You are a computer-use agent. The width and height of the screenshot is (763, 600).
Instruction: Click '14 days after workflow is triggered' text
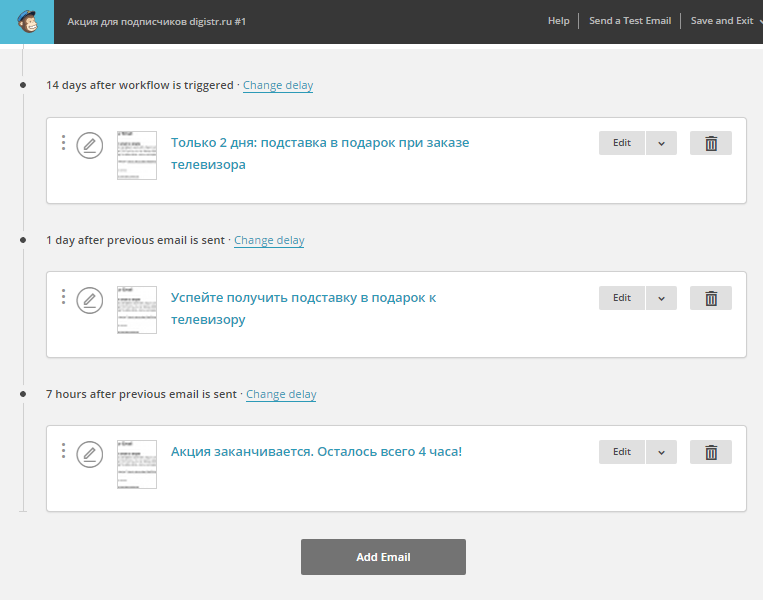click(140, 85)
